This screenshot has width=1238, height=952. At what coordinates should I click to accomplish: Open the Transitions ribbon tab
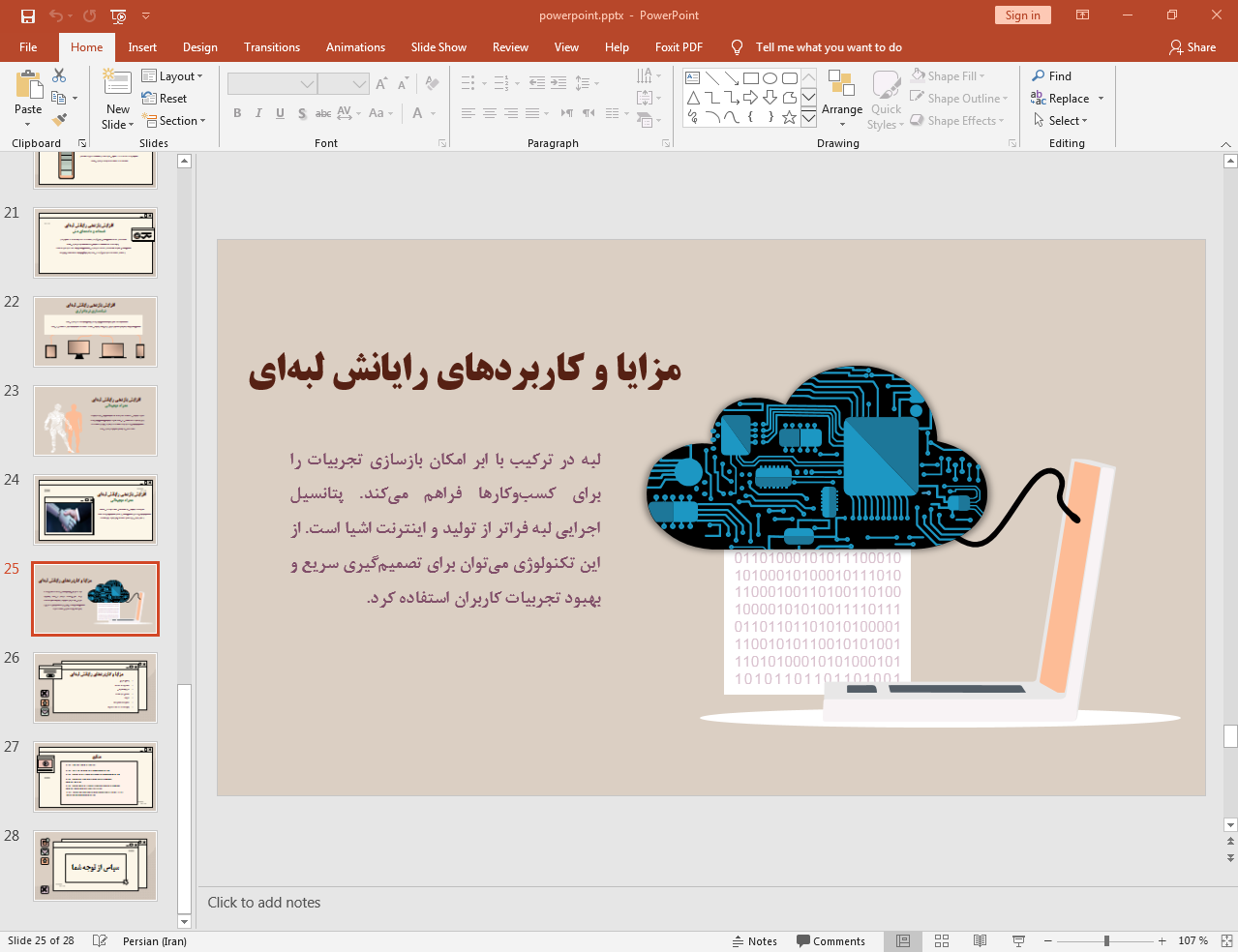pyautogui.click(x=271, y=47)
